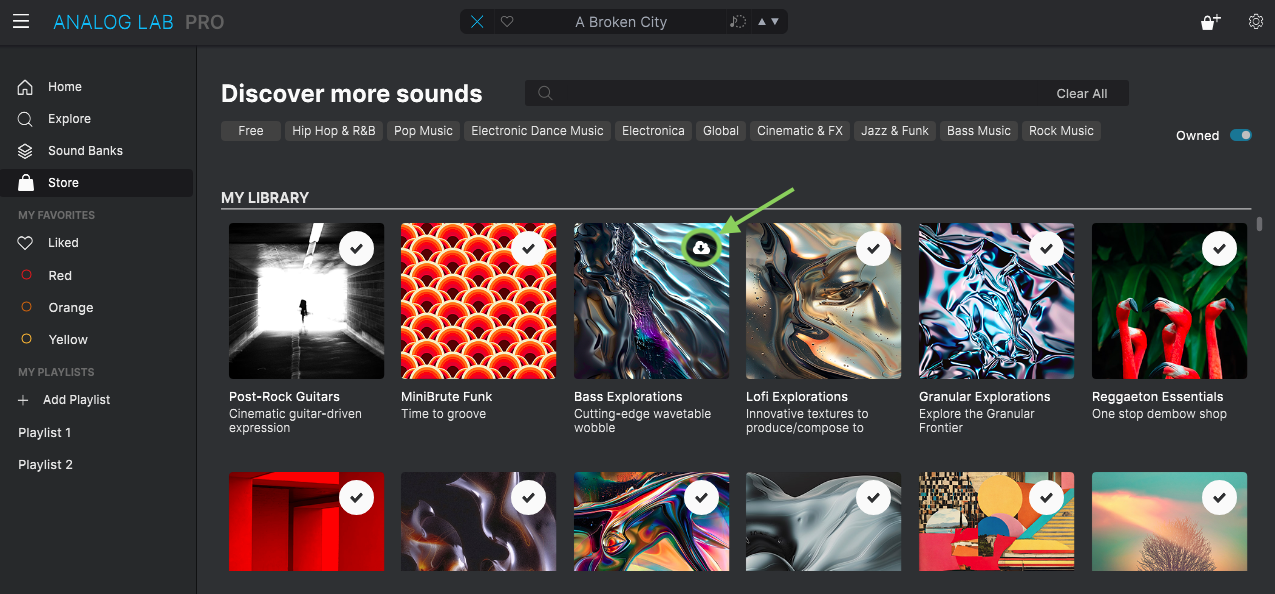Click the MY LIBRARY section heading
This screenshot has width=1275, height=594.
pyautogui.click(x=265, y=198)
